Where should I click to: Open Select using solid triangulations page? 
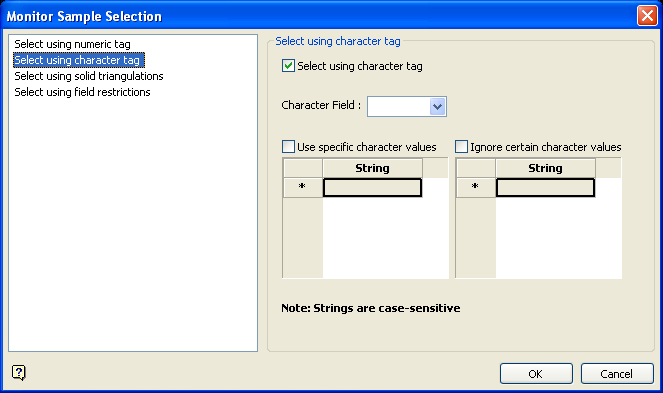(89, 76)
